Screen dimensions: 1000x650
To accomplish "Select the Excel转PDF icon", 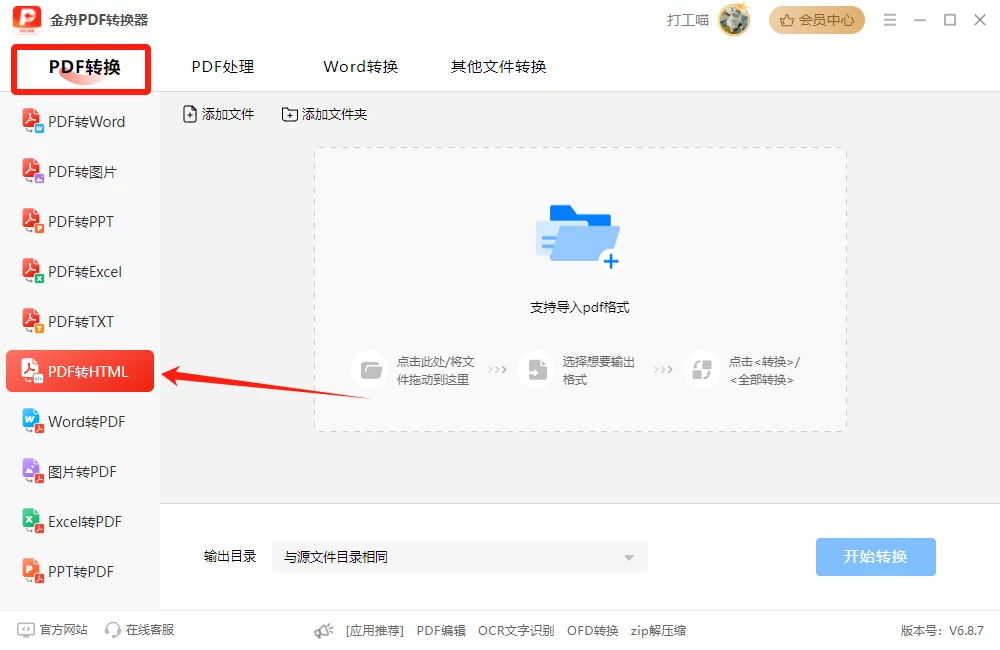I will click(32, 521).
